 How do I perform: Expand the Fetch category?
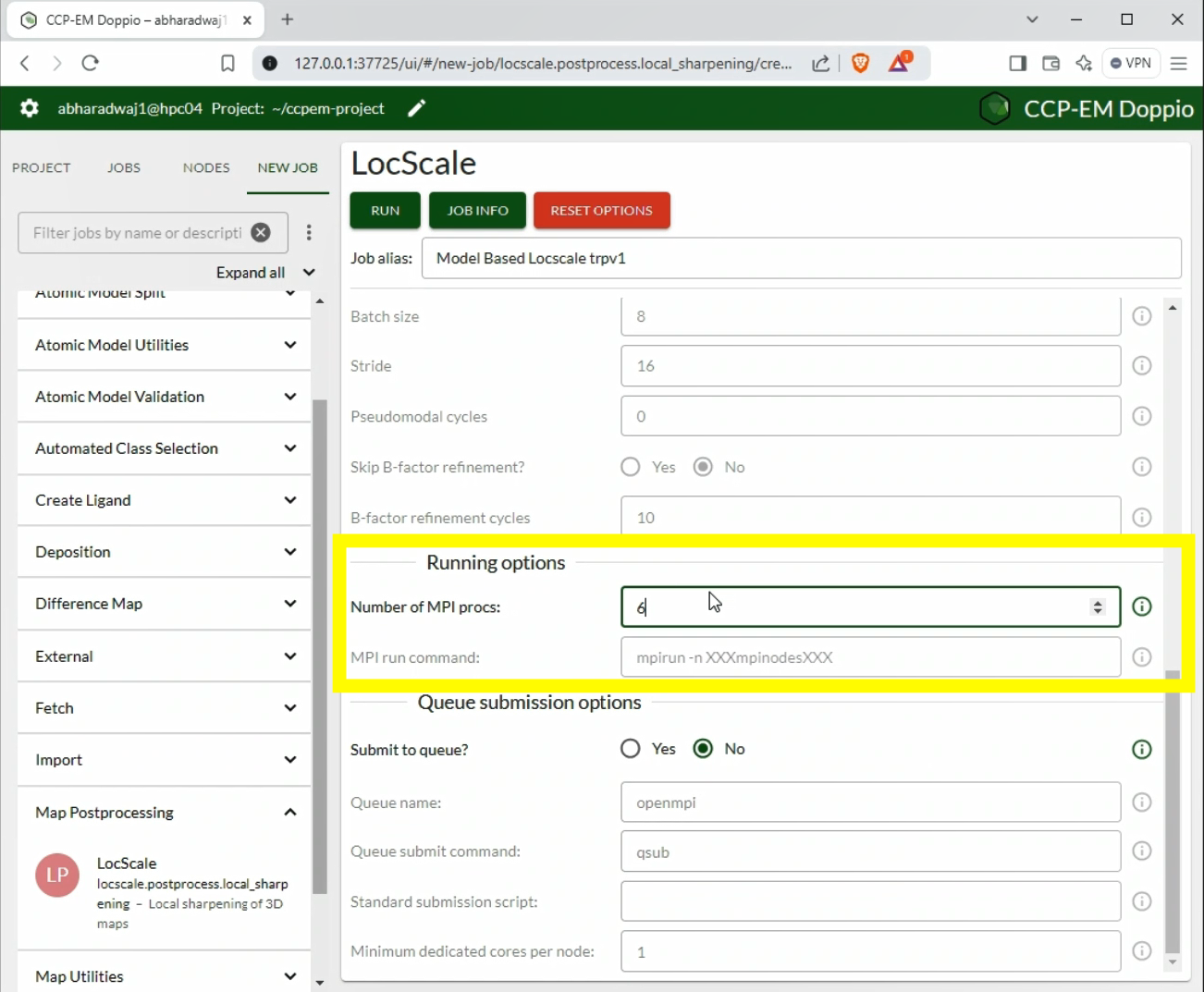[x=164, y=708]
